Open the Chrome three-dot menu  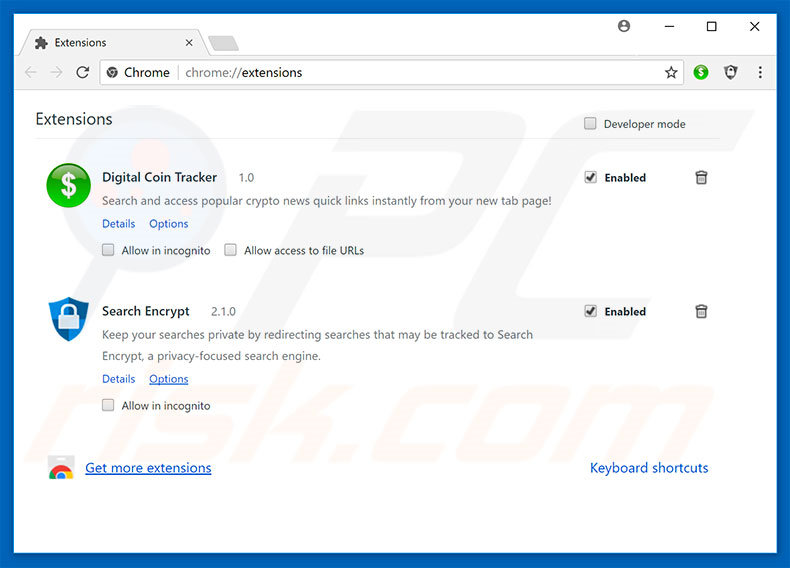point(760,73)
